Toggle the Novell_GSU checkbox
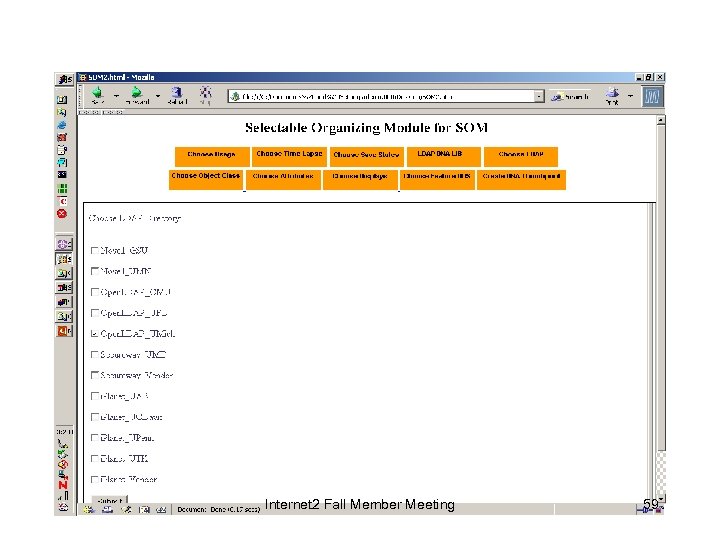This screenshot has height=540, width=720. pos(95,251)
